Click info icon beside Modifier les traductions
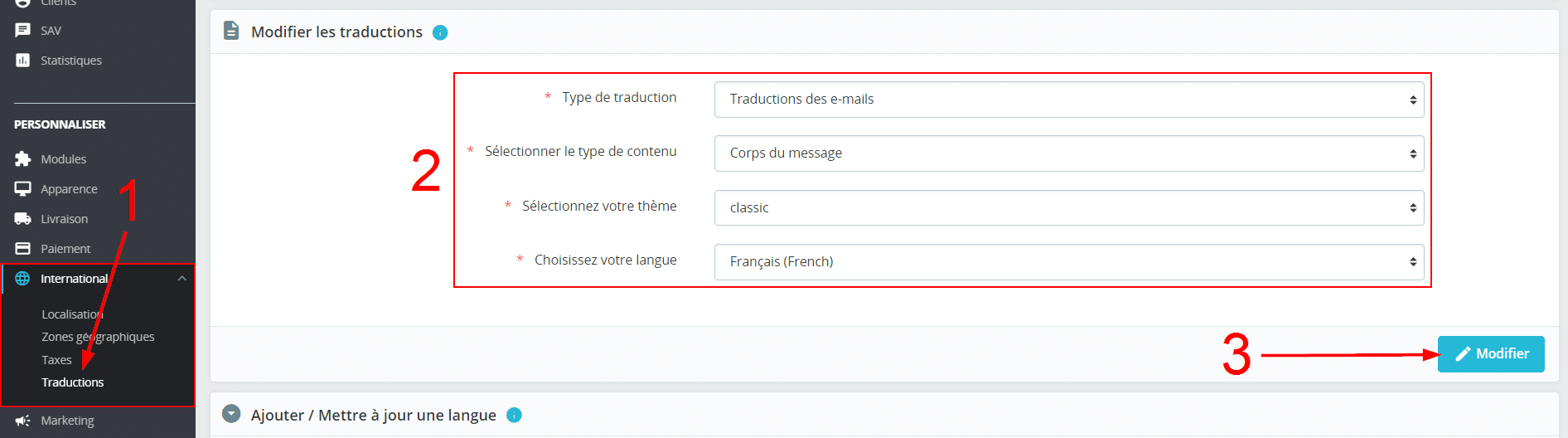The height and width of the screenshot is (438, 1568). [440, 32]
